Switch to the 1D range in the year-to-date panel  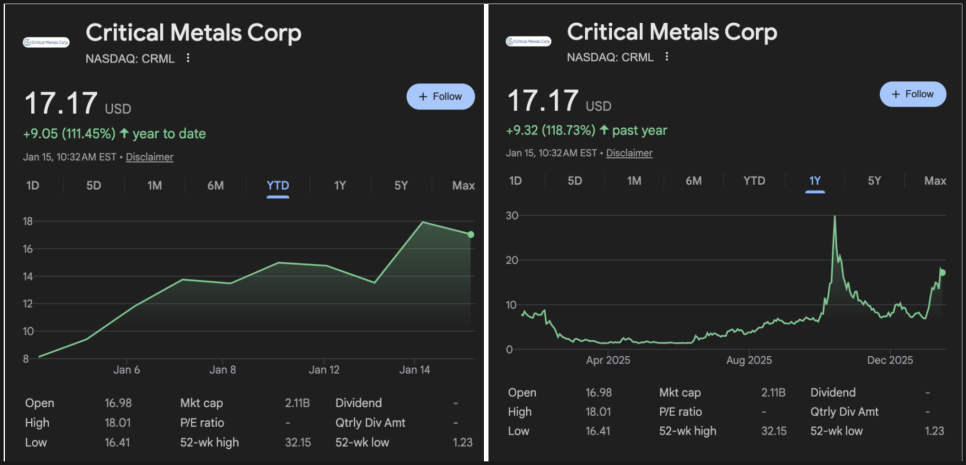tap(33, 185)
